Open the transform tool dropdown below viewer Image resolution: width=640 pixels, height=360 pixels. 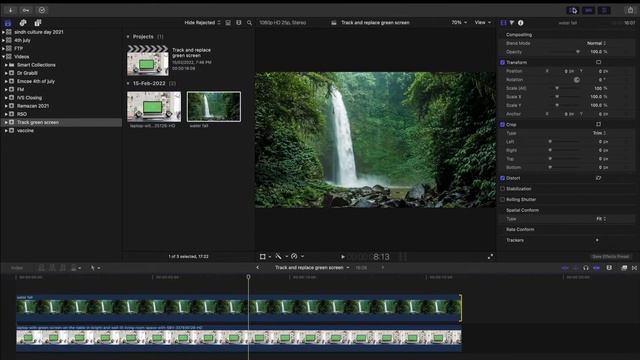pyautogui.click(x=265, y=256)
